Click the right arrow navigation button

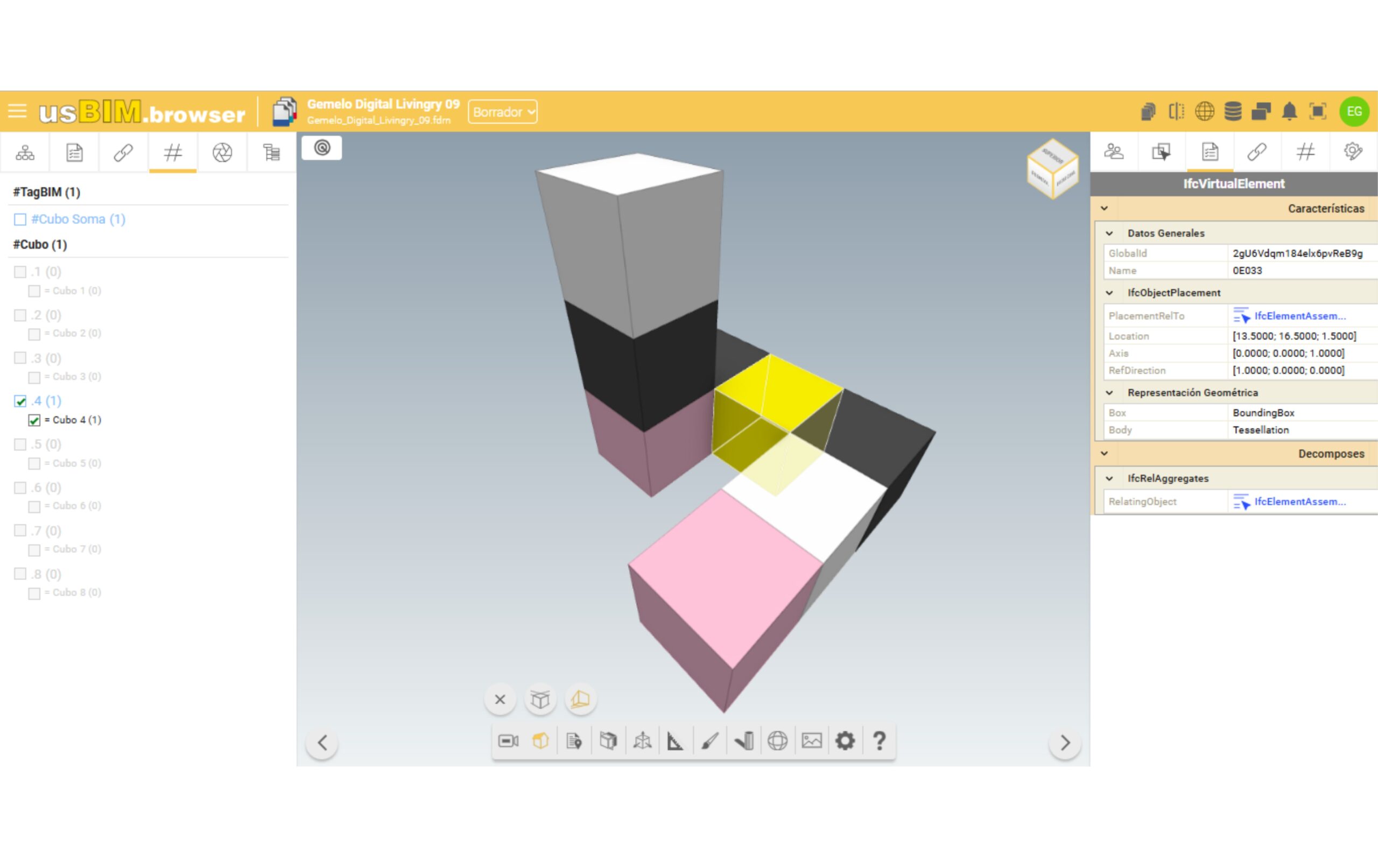click(x=1064, y=743)
